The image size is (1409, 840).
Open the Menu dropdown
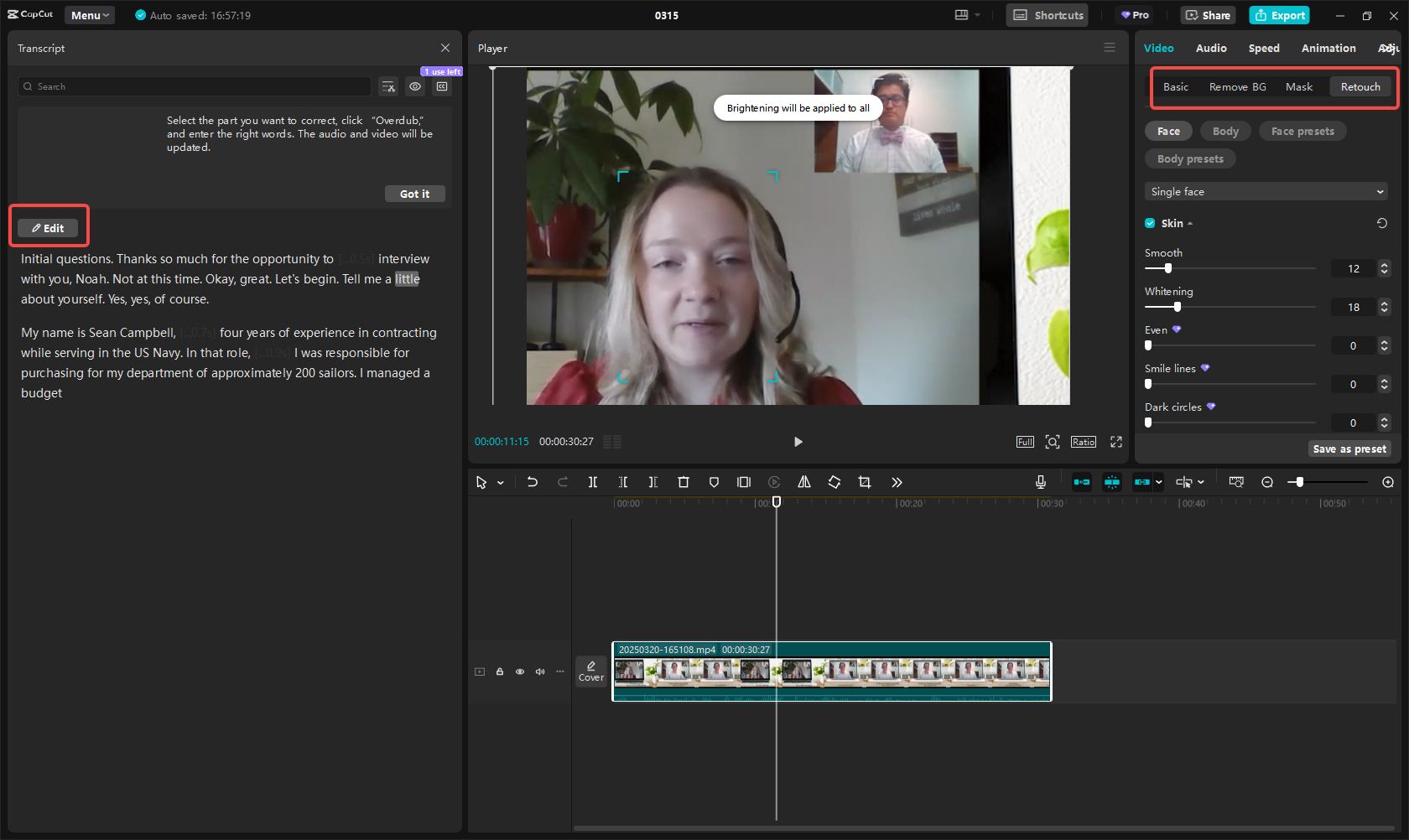click(x=89, y=14)
